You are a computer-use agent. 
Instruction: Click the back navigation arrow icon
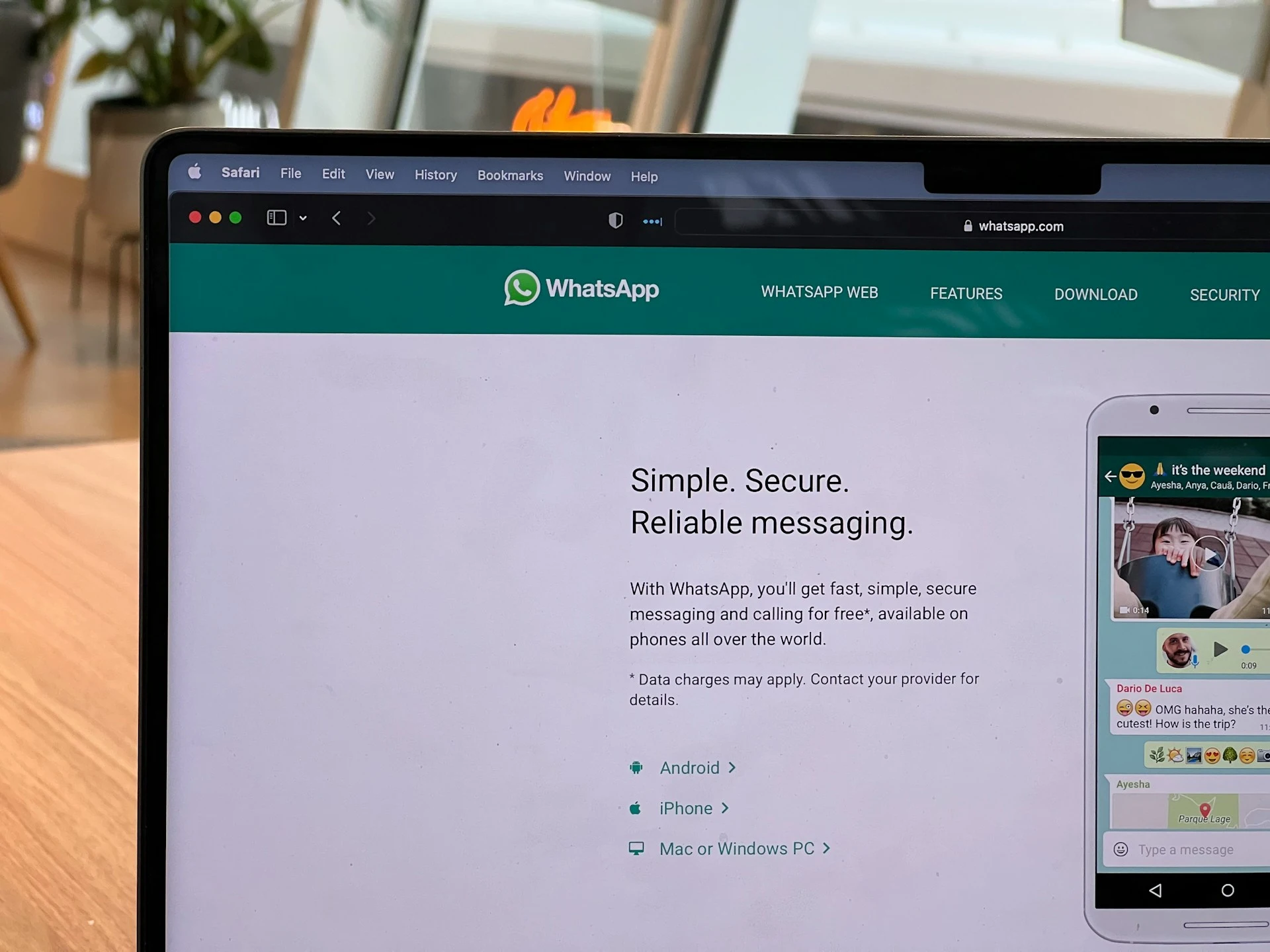[x=338, y=218]
